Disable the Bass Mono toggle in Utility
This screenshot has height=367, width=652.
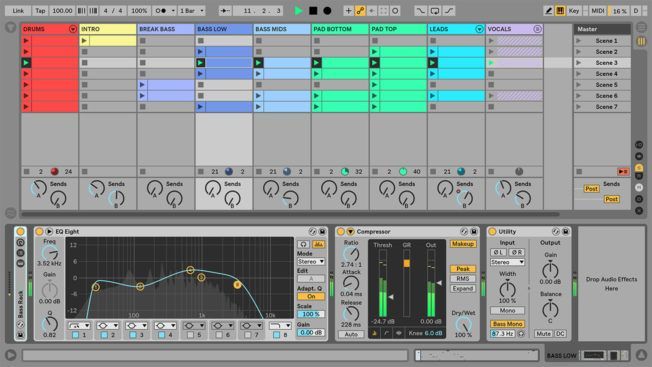[507, 324]
